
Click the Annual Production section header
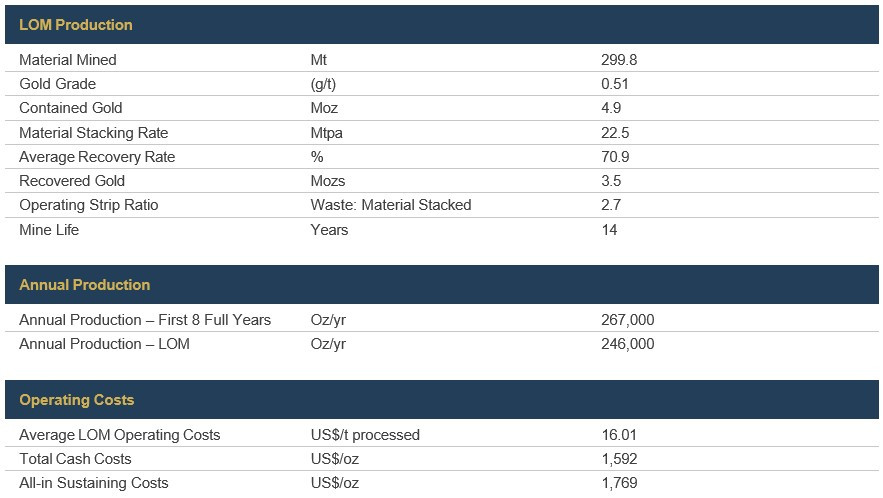coord(85,285)
